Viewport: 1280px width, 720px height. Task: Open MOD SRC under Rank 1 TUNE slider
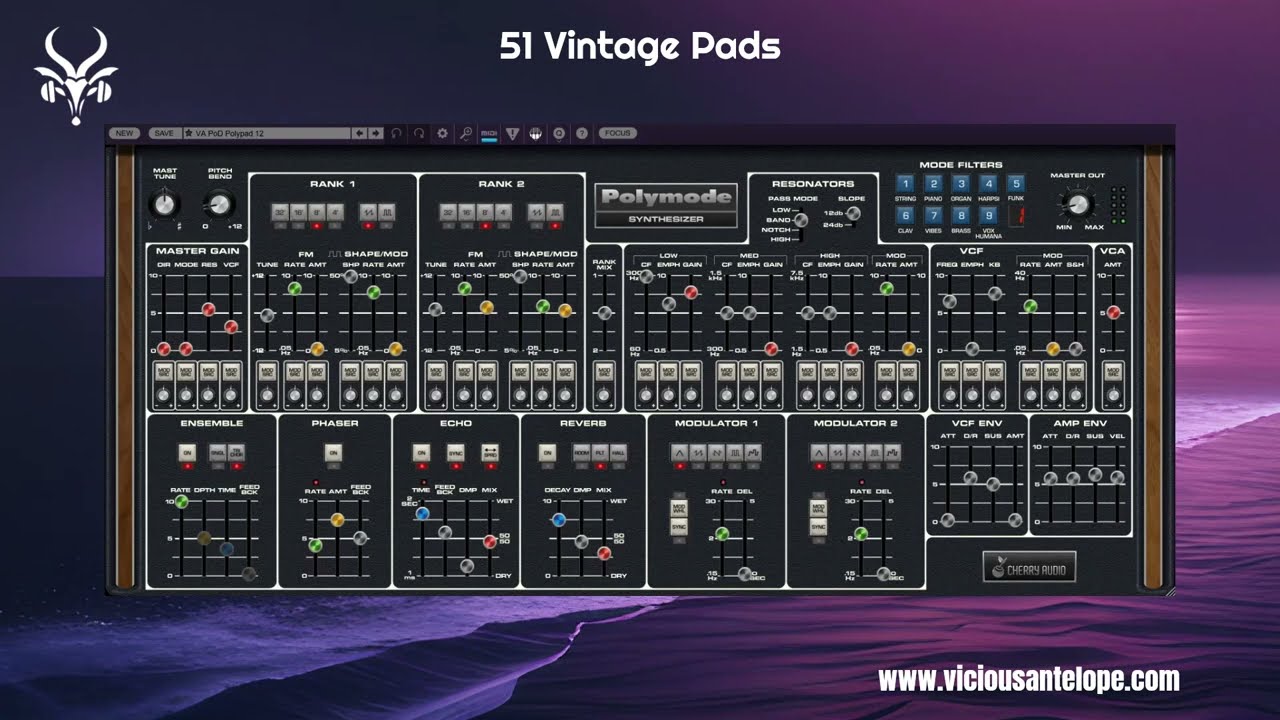(x=267, y=372)
